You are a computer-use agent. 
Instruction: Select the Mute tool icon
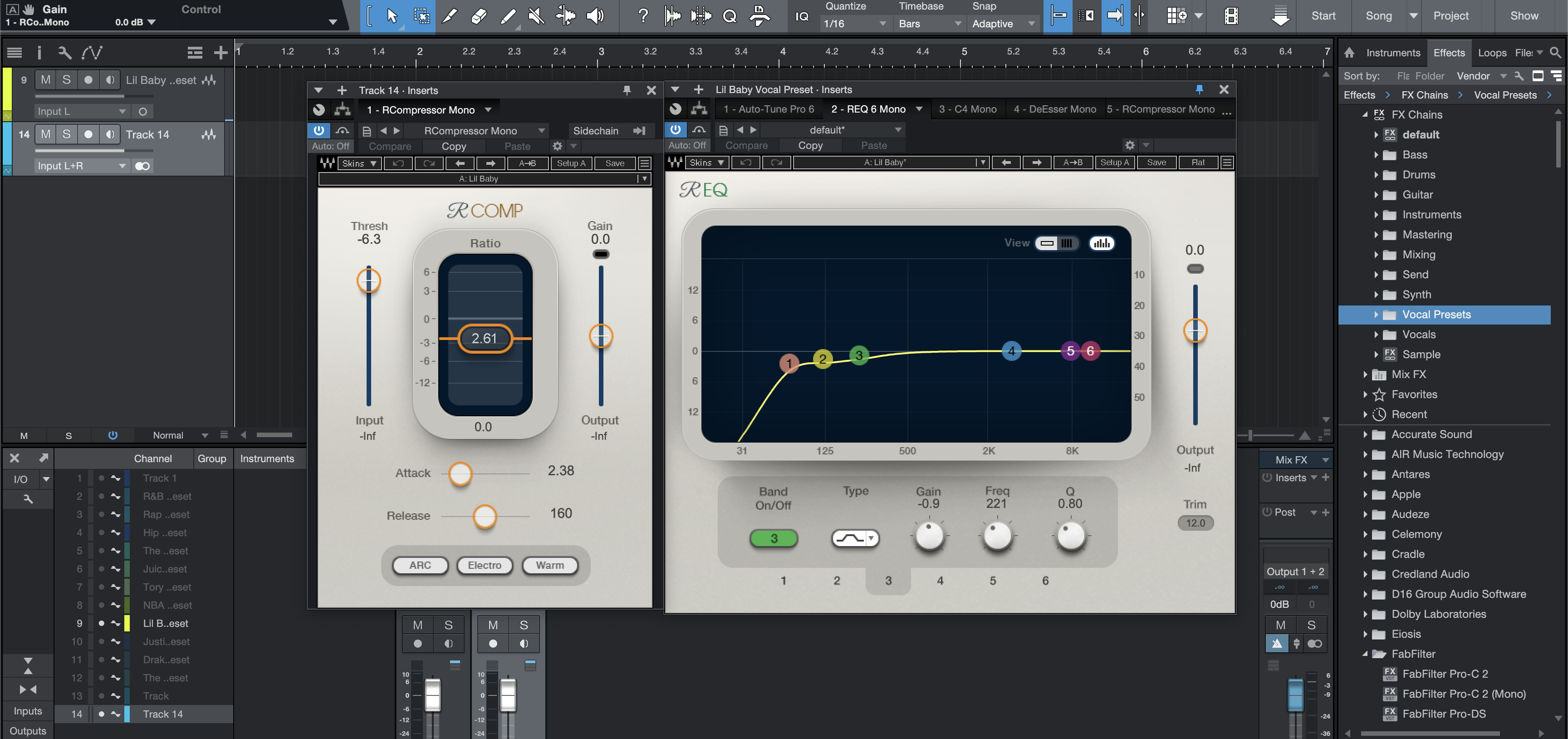click(x=536, y=16)
